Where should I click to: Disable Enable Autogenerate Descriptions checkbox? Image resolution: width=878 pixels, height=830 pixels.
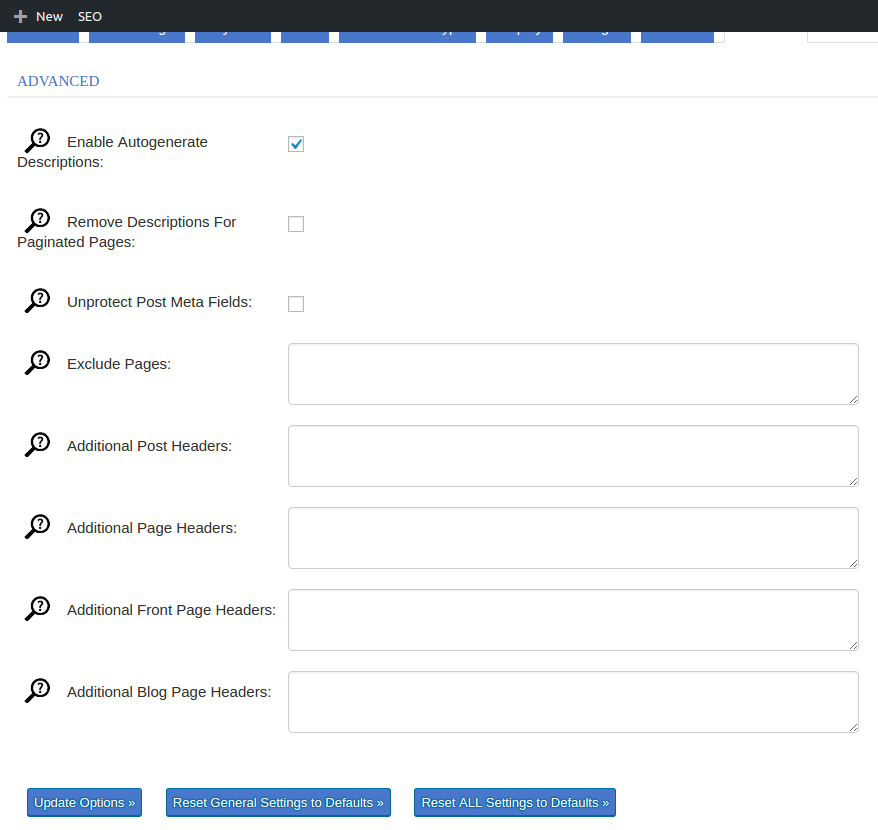[295, 143]
